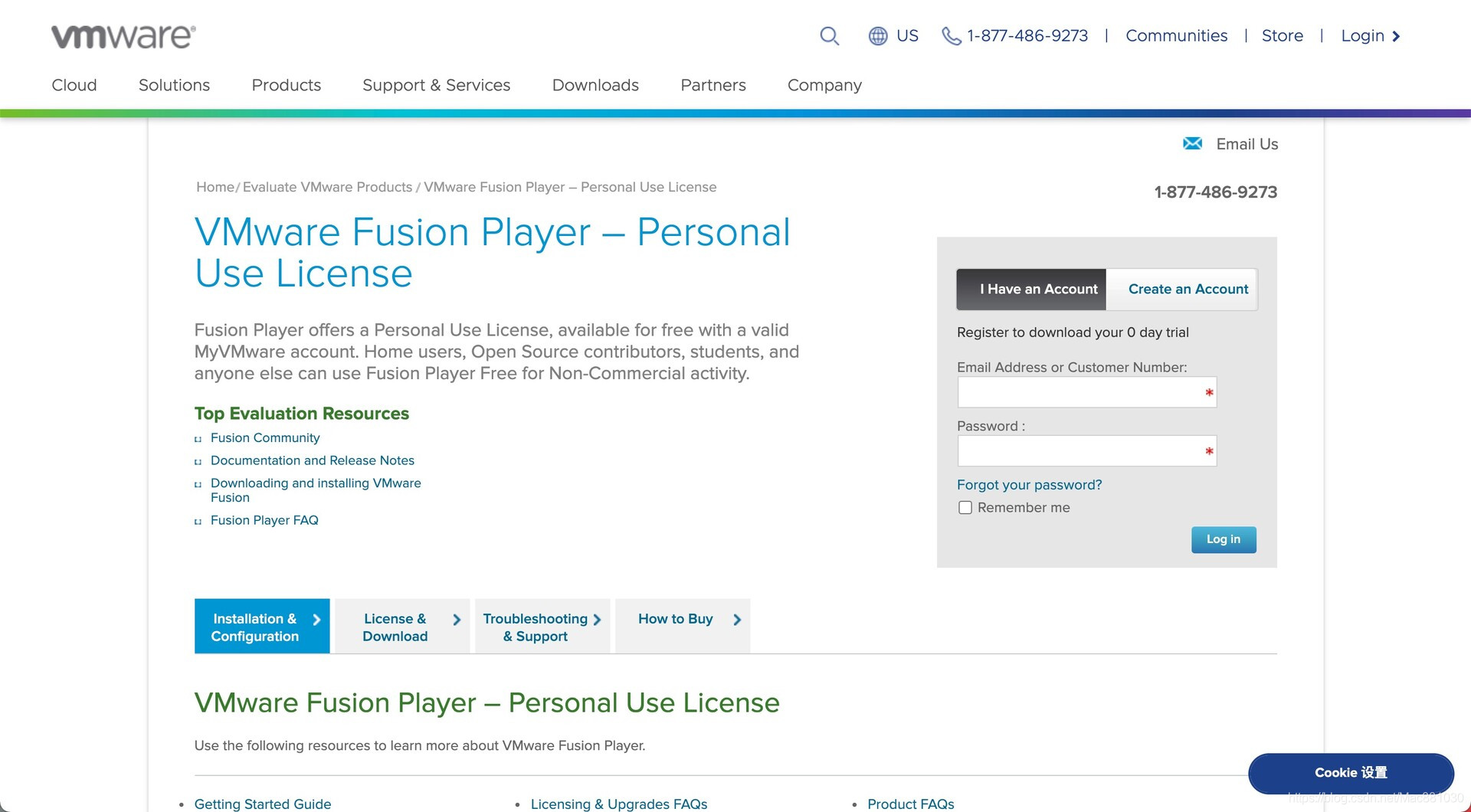This screenshot has width=1471, height=812.
Task: Click the Email Us envelope icon
Action: tap(1192, 143)
